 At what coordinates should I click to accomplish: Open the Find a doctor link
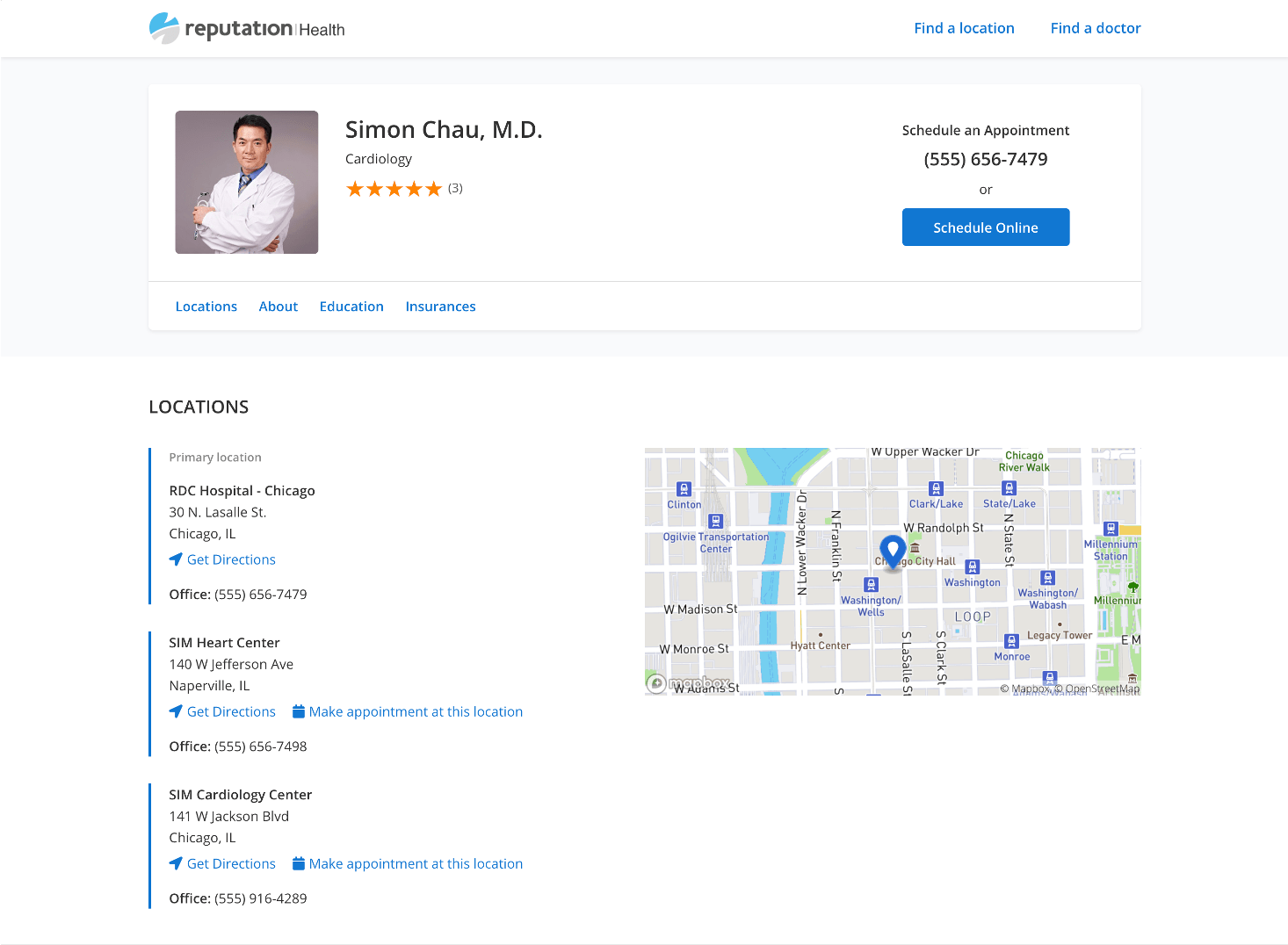[1096, 28]
